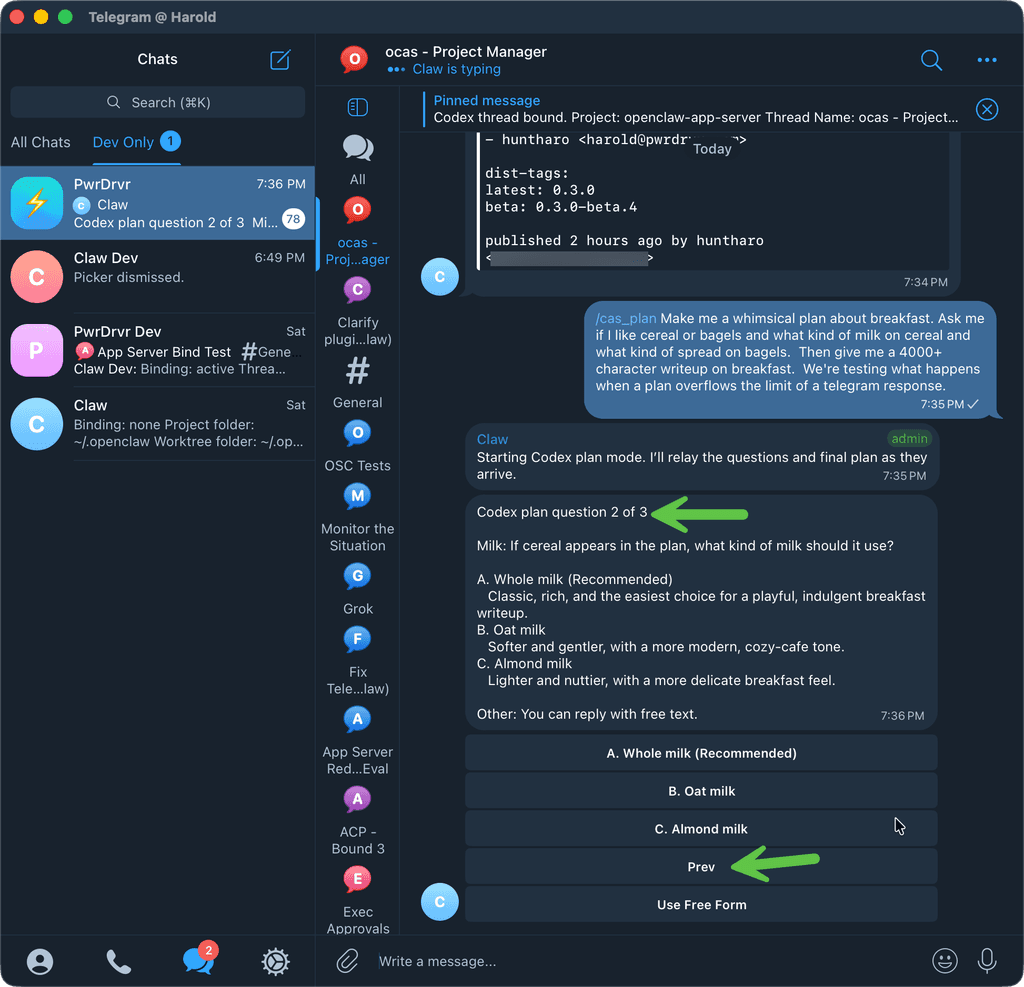This screenshot has height=987, width=1024.
Task: Record a voice message with microphone
Action: pos(986,961)
